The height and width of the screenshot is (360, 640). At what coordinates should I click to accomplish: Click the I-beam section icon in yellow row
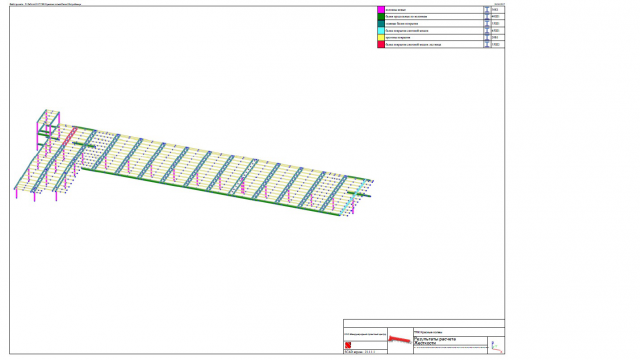(487, 38)
